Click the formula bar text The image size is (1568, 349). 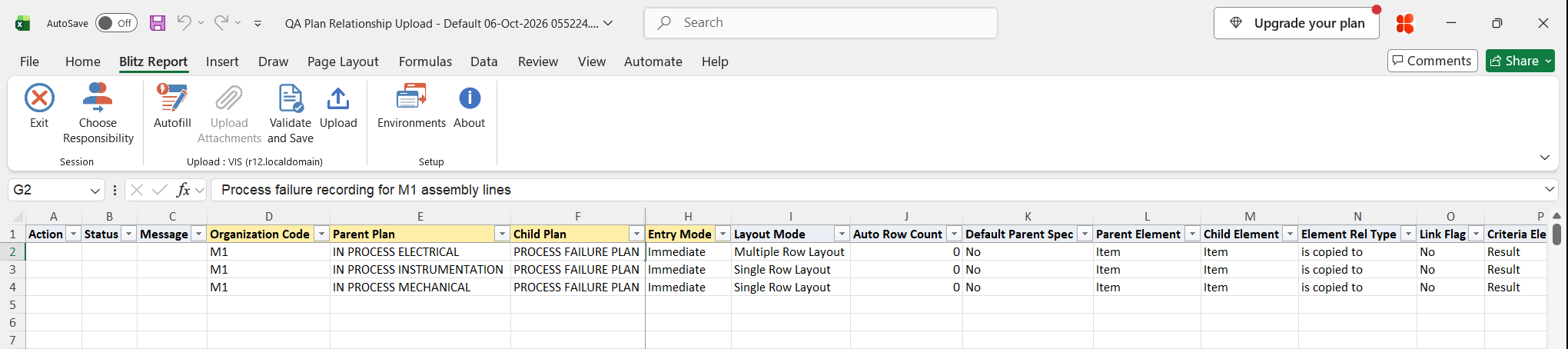[x=366, y=190]
